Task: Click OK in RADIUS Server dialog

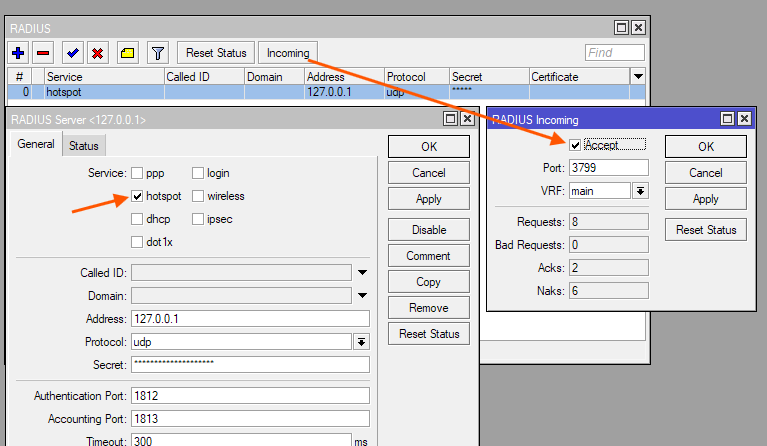Action: click(429, 147)
